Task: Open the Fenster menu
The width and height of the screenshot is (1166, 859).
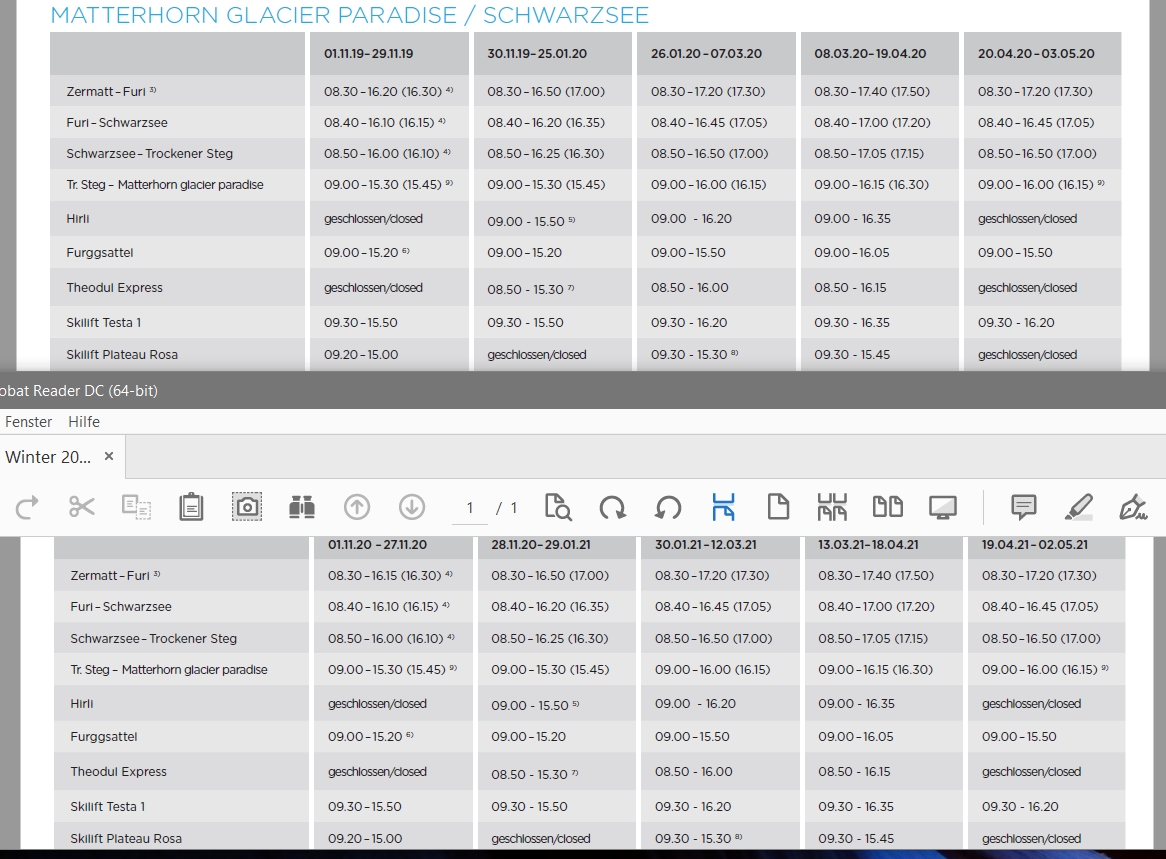Action: click(x=28, y=422)
